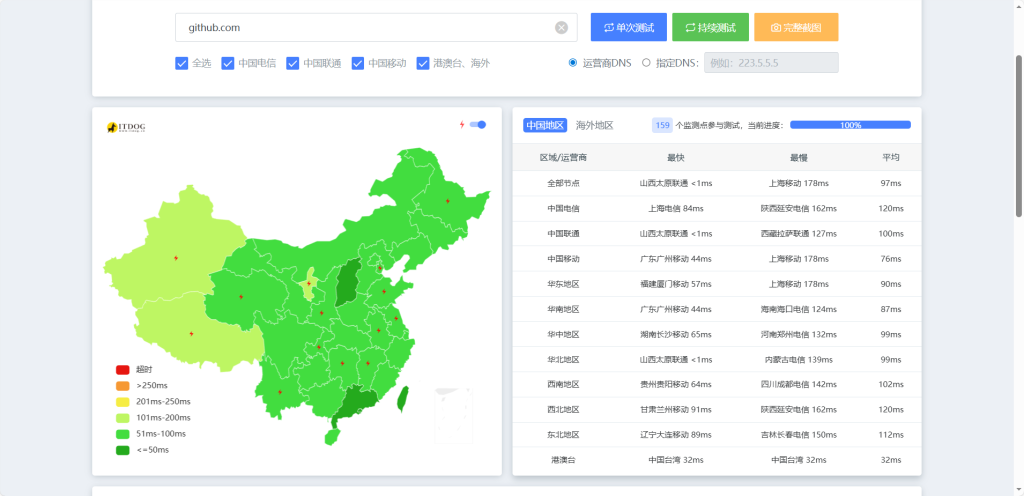Click the 贵州贵阳移动 64ms cell
The height and width of the screenshot is (496, 1024).
click(676, 384)
